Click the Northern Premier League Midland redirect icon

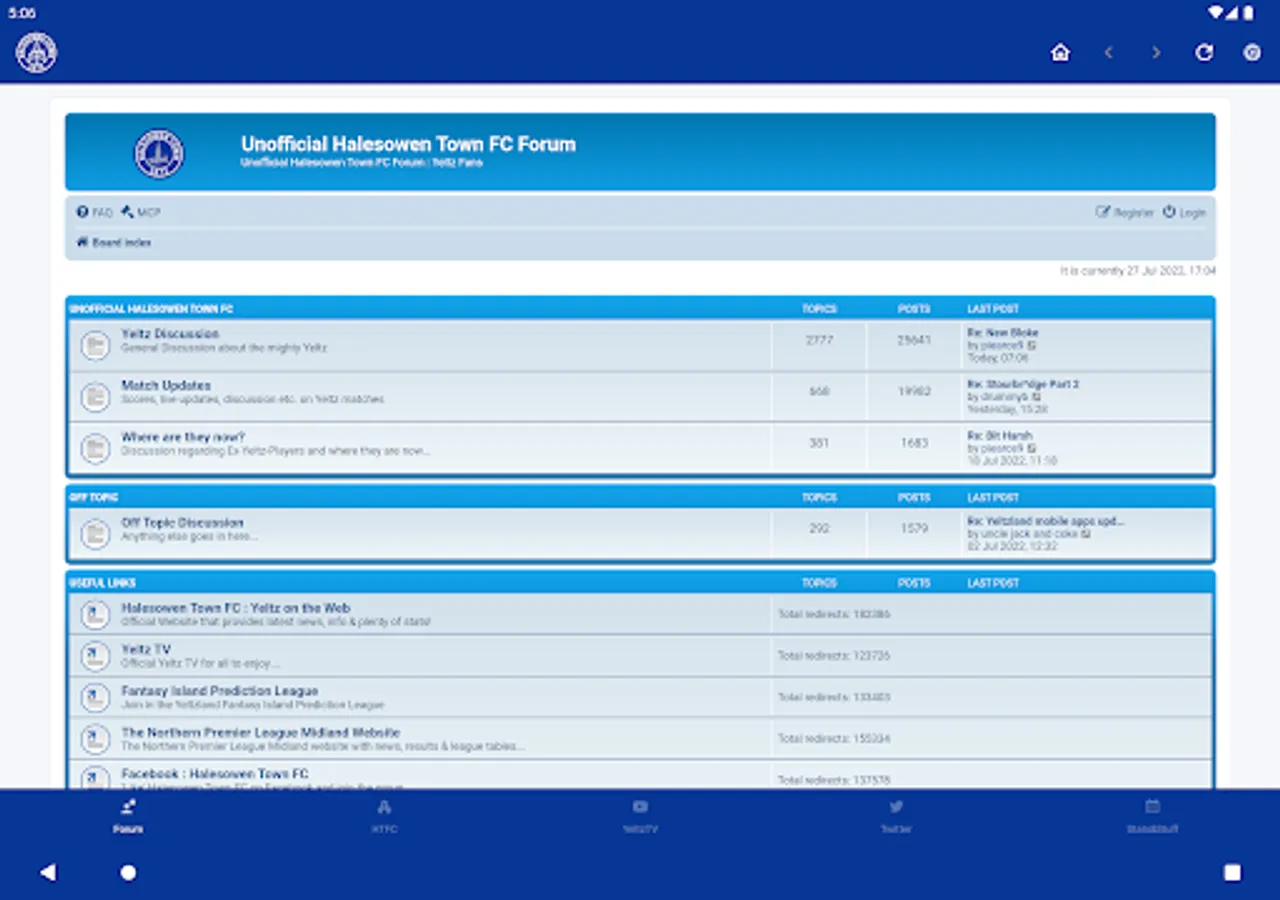click(x=95, y=740)
